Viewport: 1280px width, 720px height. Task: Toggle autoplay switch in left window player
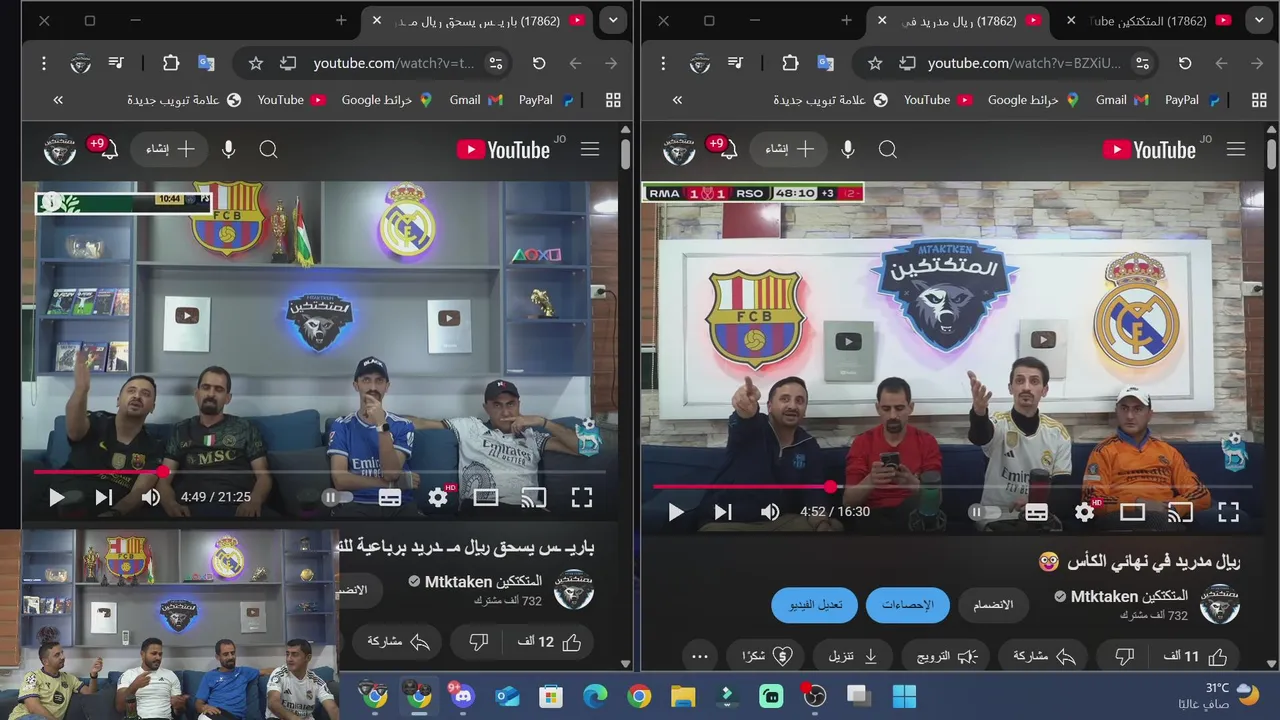tap(337, 497)
